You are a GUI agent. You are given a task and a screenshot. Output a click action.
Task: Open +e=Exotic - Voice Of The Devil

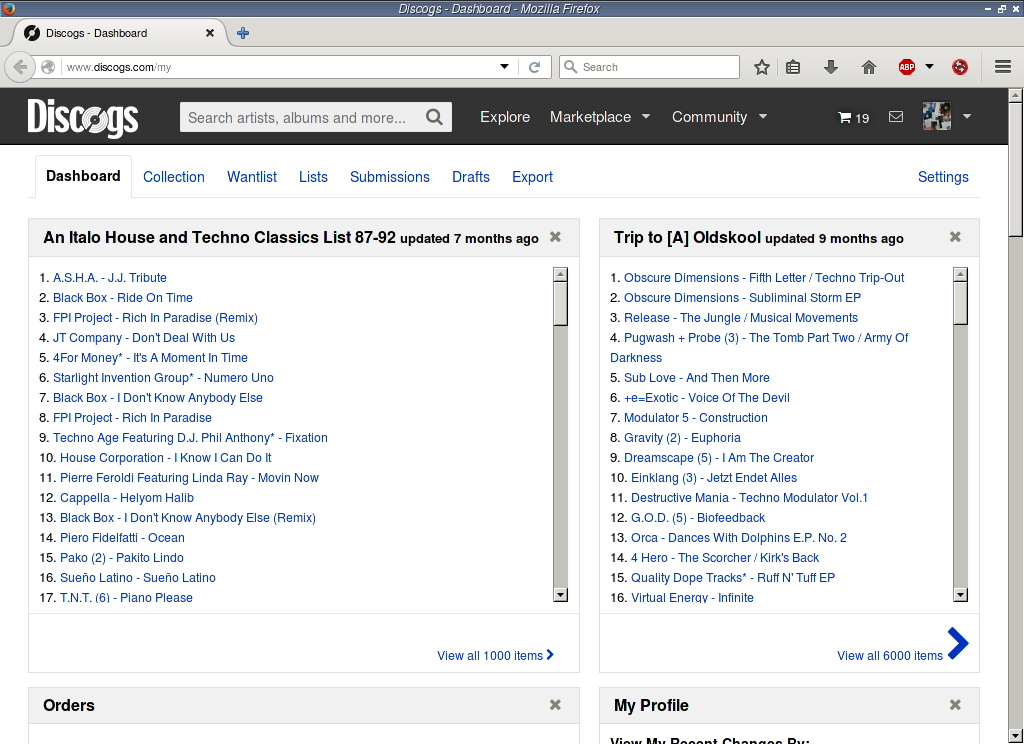click(707, 398)
